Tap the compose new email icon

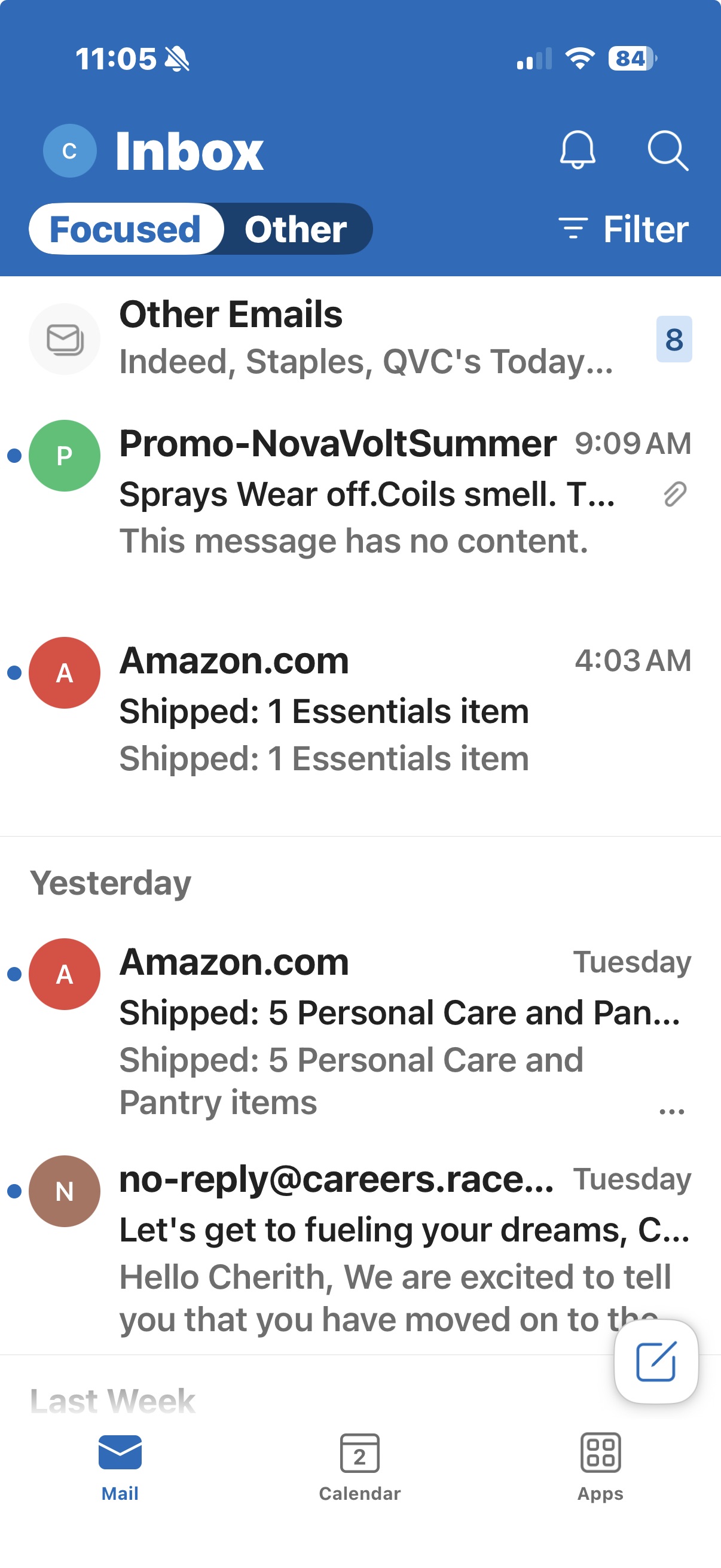[656, 1361]
